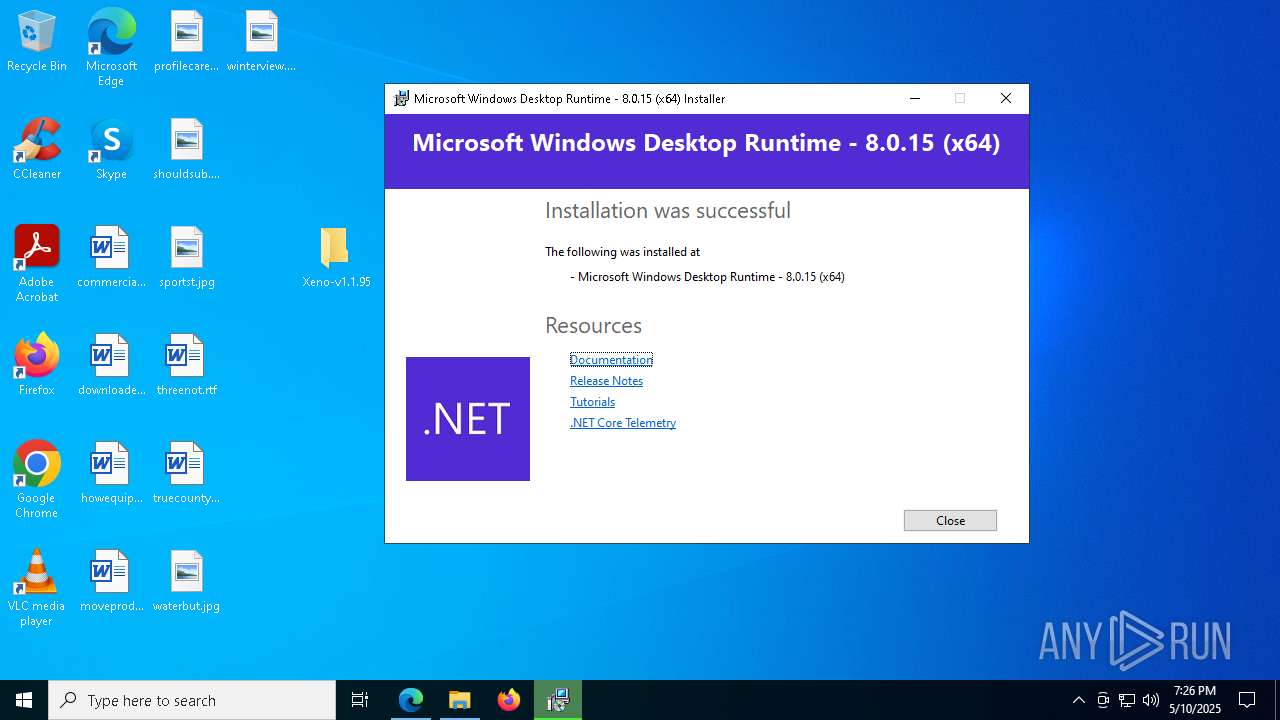Select the Google Chrome desktop shortcut
The height and width of the screenshot is (720, 1280).
coord(37,480)
